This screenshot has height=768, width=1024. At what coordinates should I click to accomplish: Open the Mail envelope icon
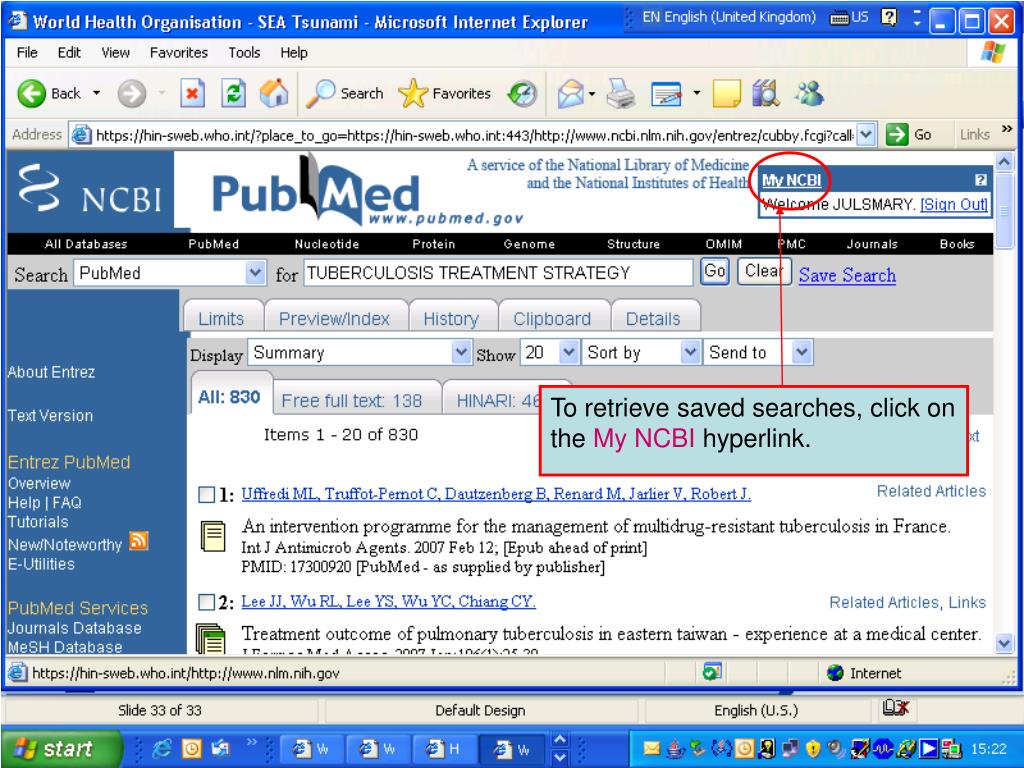click(570, 93)
